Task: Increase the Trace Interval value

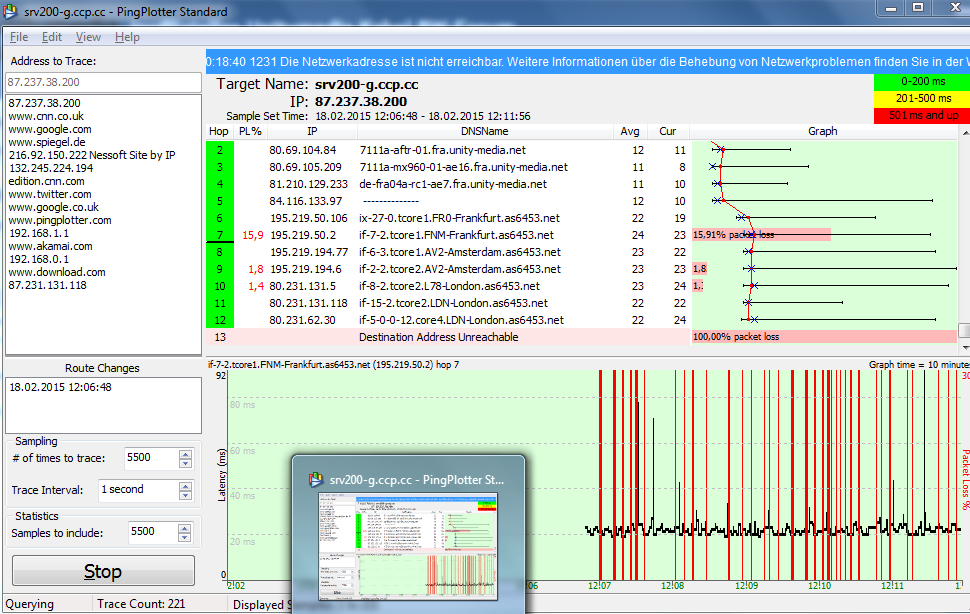Action: (185, 485)
